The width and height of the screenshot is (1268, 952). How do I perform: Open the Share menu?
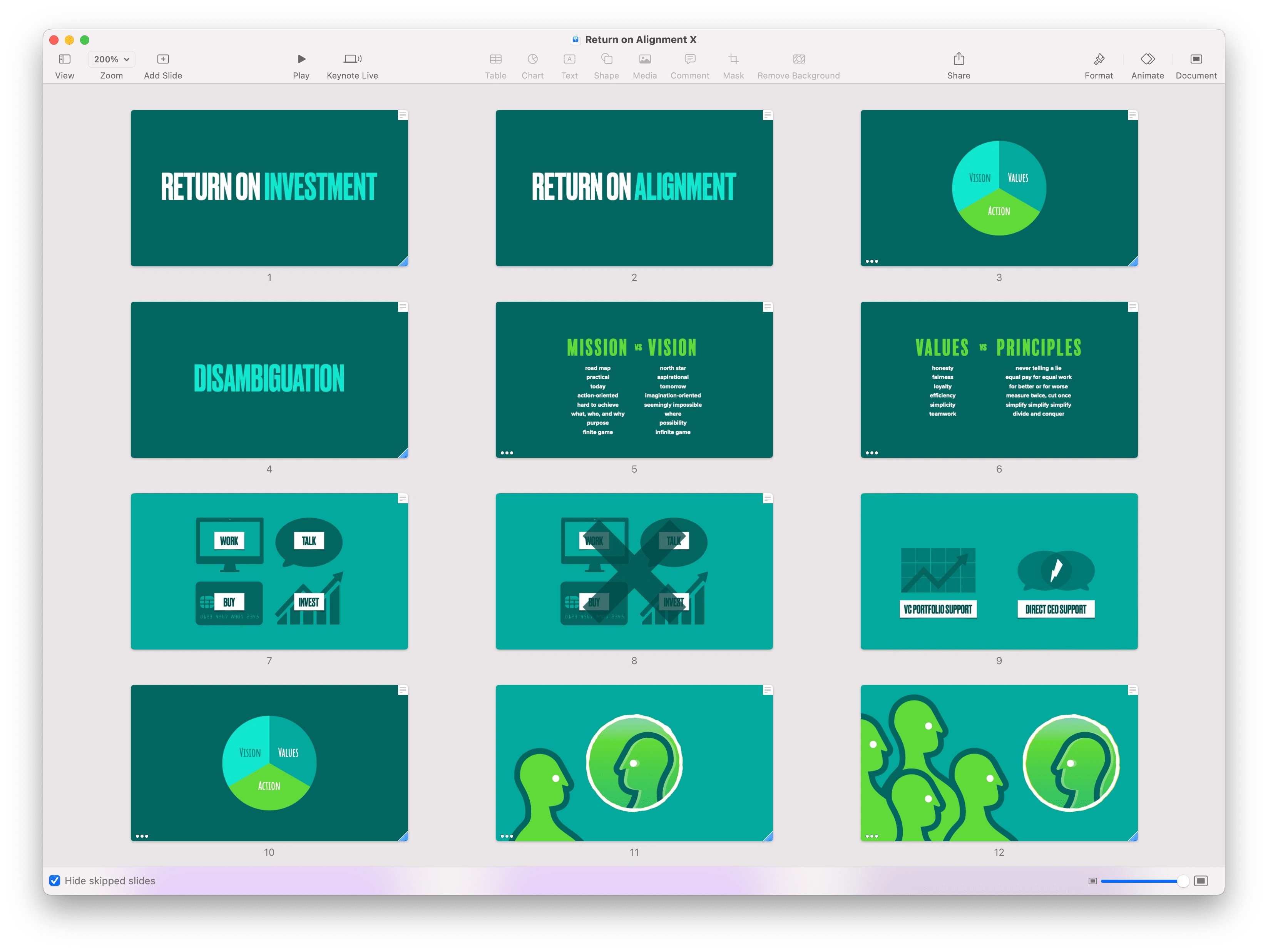click(x=959, y=66)
